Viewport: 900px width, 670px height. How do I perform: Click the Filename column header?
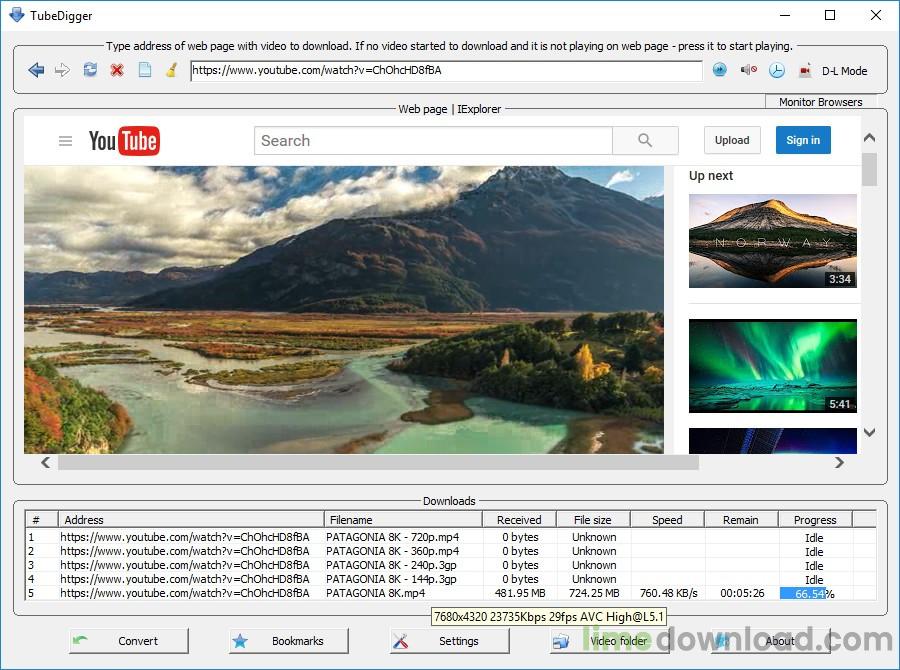tap(403, 520)
